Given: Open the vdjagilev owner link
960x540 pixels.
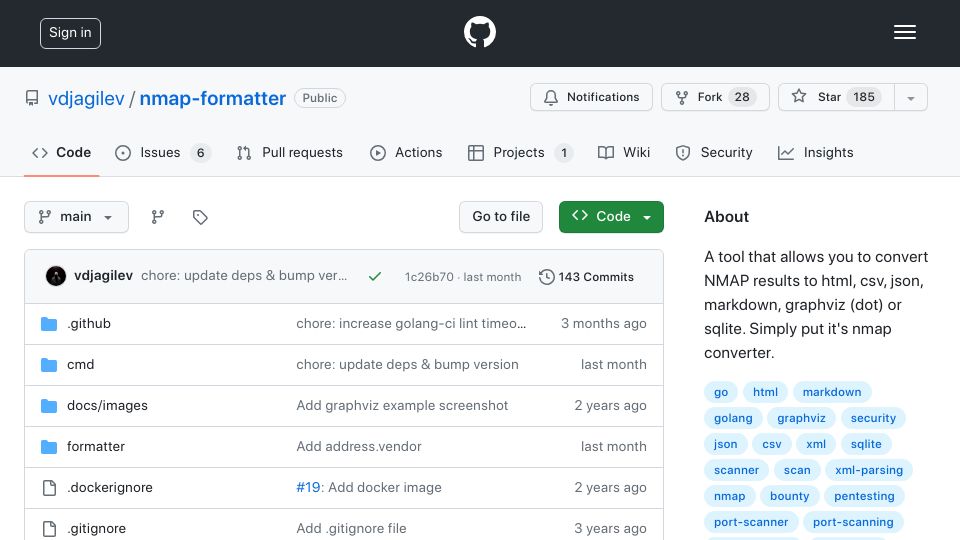Looking at the screenshot, I should pyautogui.click(x=86, y=99).
